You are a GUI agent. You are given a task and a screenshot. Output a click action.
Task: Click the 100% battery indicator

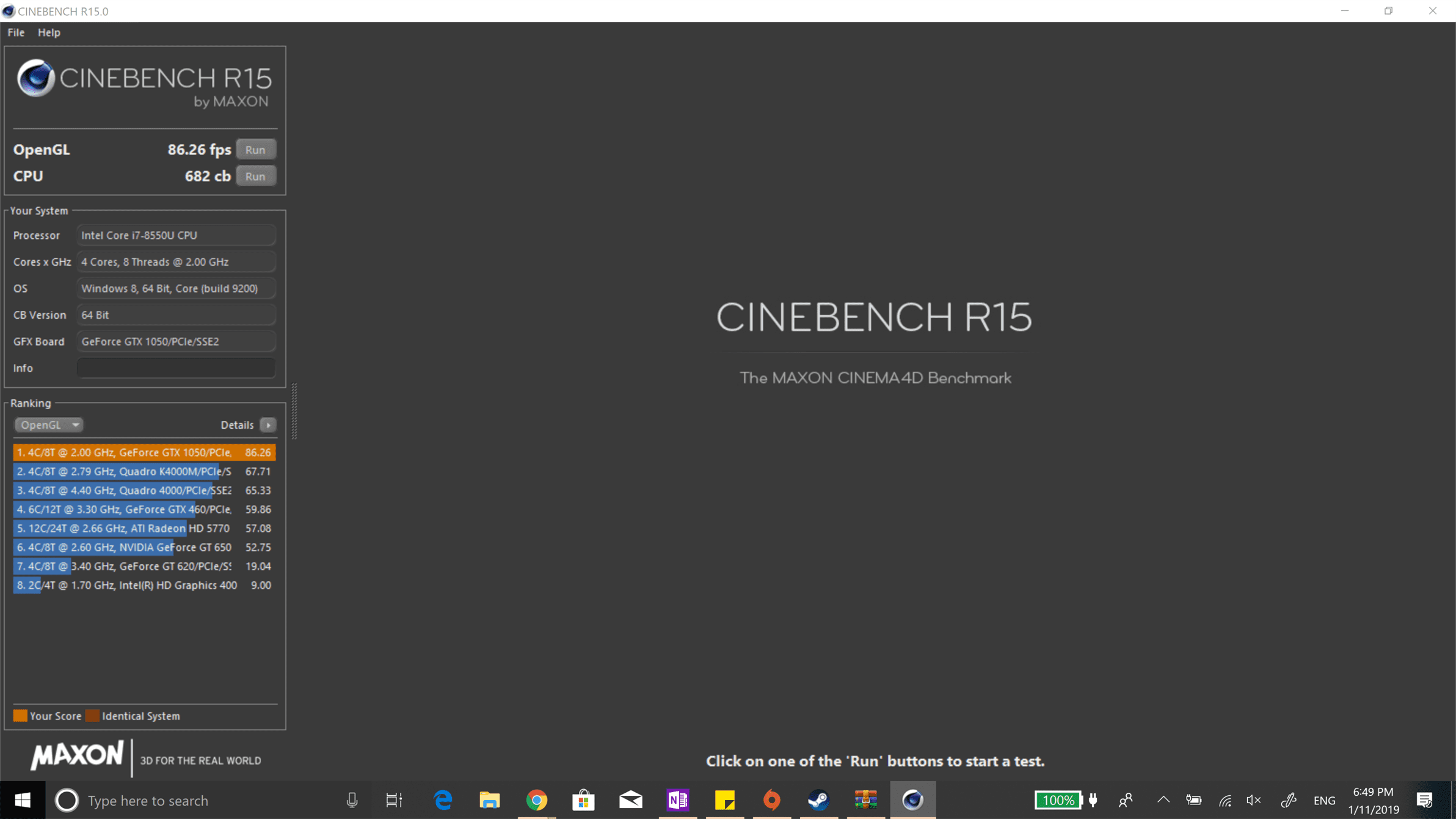[x=1058, y=800]
